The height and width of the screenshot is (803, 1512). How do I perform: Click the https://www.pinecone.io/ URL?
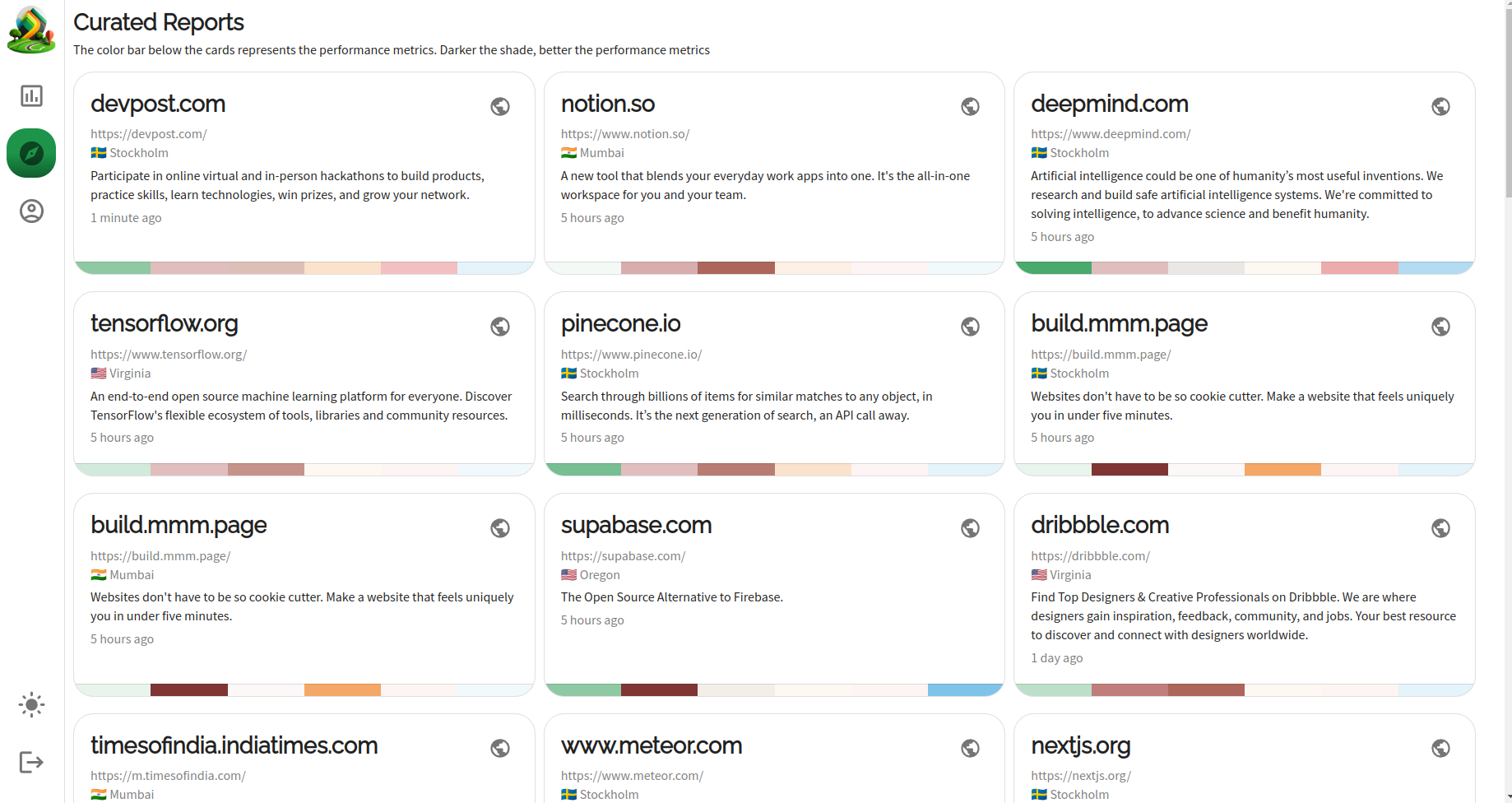point(632,354)
